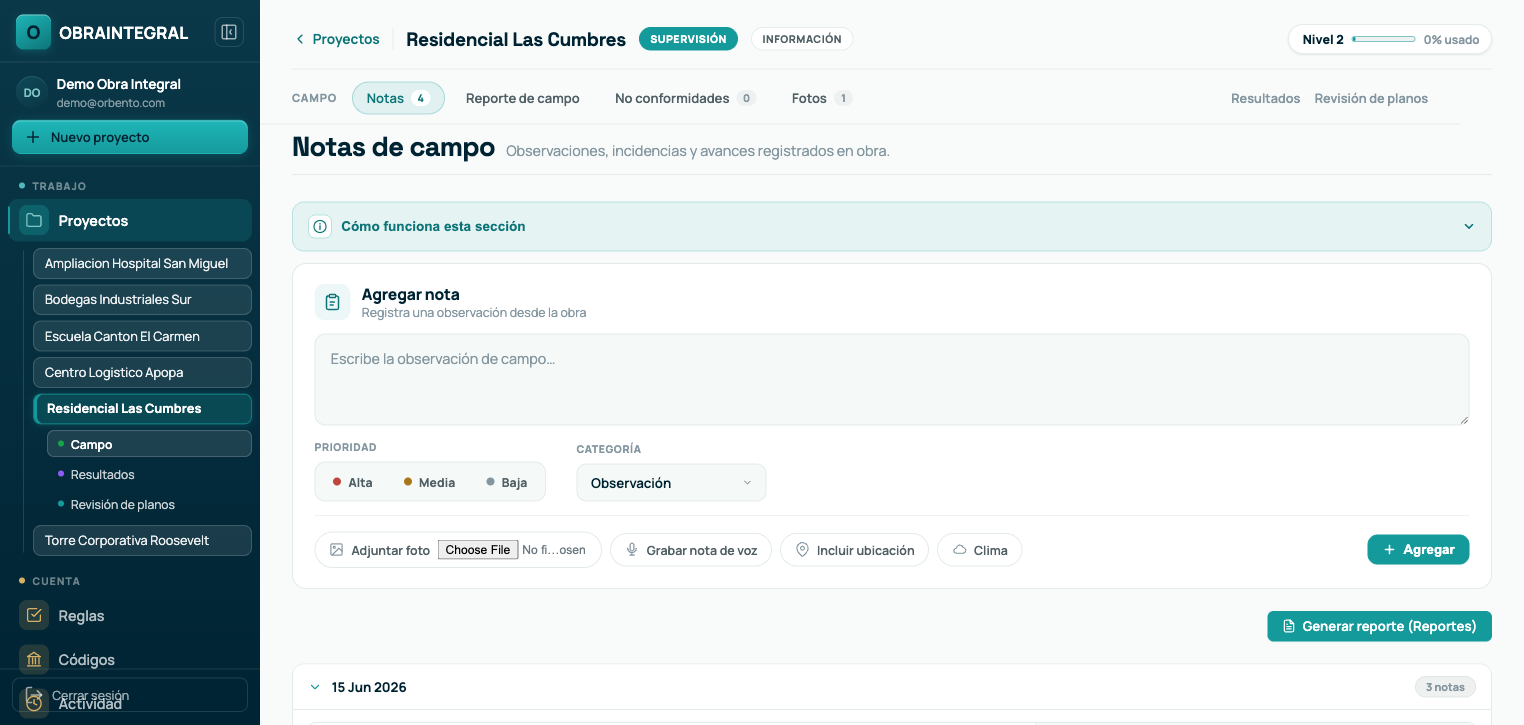This screenshot has height=725, width=1524.
Task: Click the Agregar button
Action: 1418,550
